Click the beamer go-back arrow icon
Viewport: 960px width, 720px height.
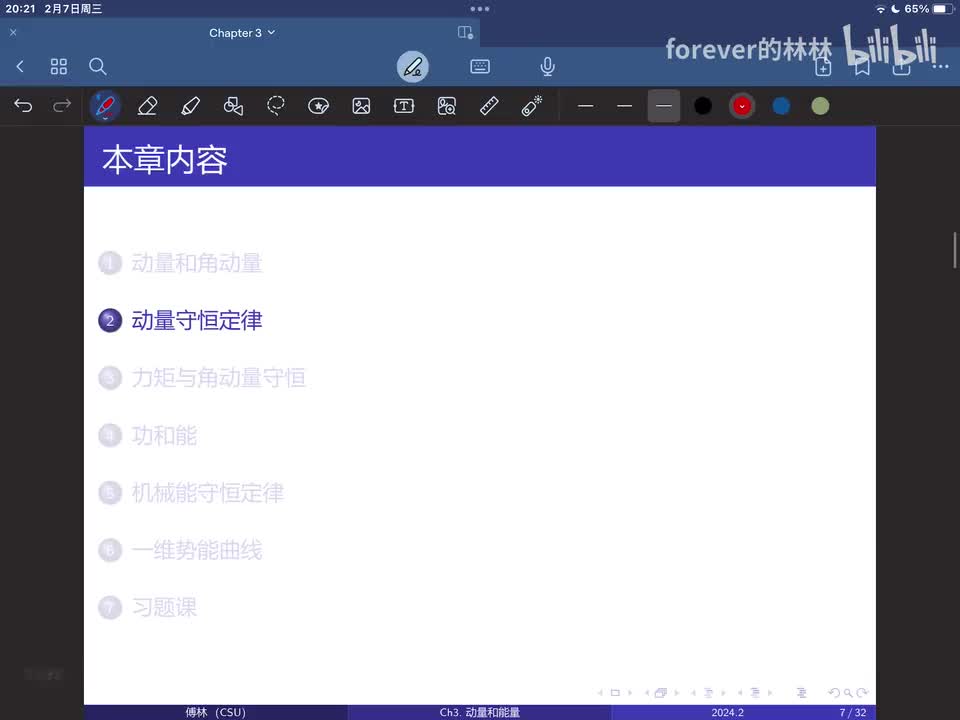833,692
